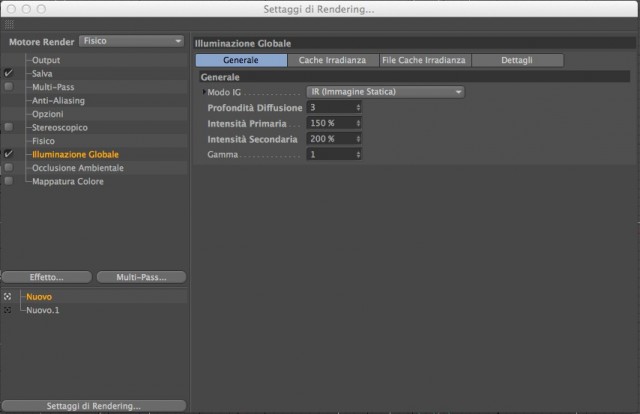
Task: Select the Nuovo render preset
Action: 39,297
